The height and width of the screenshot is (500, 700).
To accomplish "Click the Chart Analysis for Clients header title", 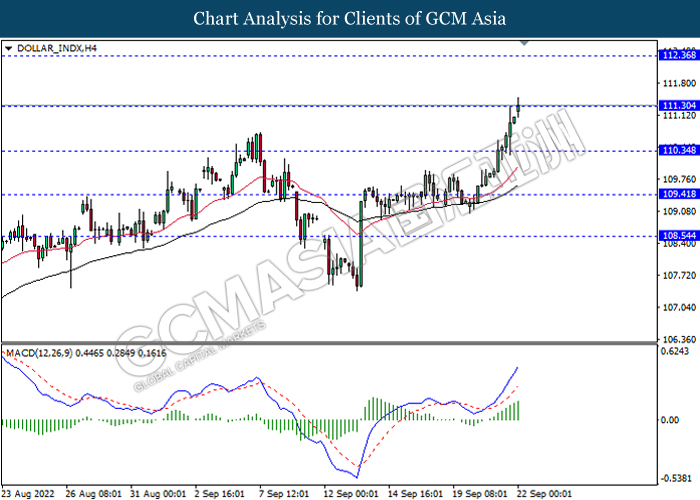I will 350,19.
